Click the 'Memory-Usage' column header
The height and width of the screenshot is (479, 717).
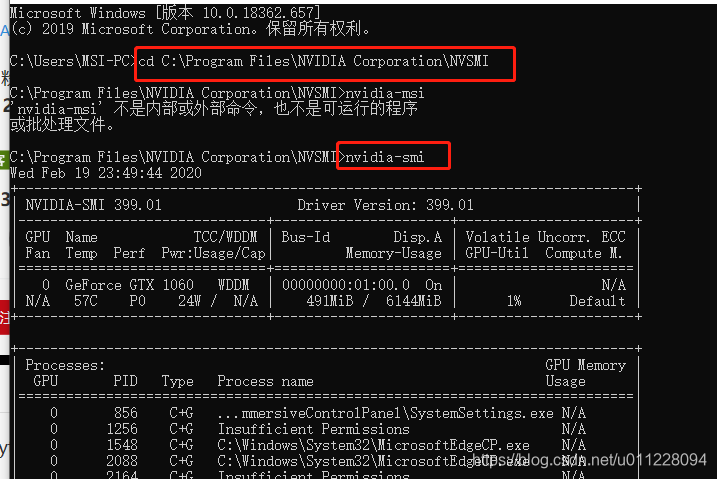[x=393, y=253]
